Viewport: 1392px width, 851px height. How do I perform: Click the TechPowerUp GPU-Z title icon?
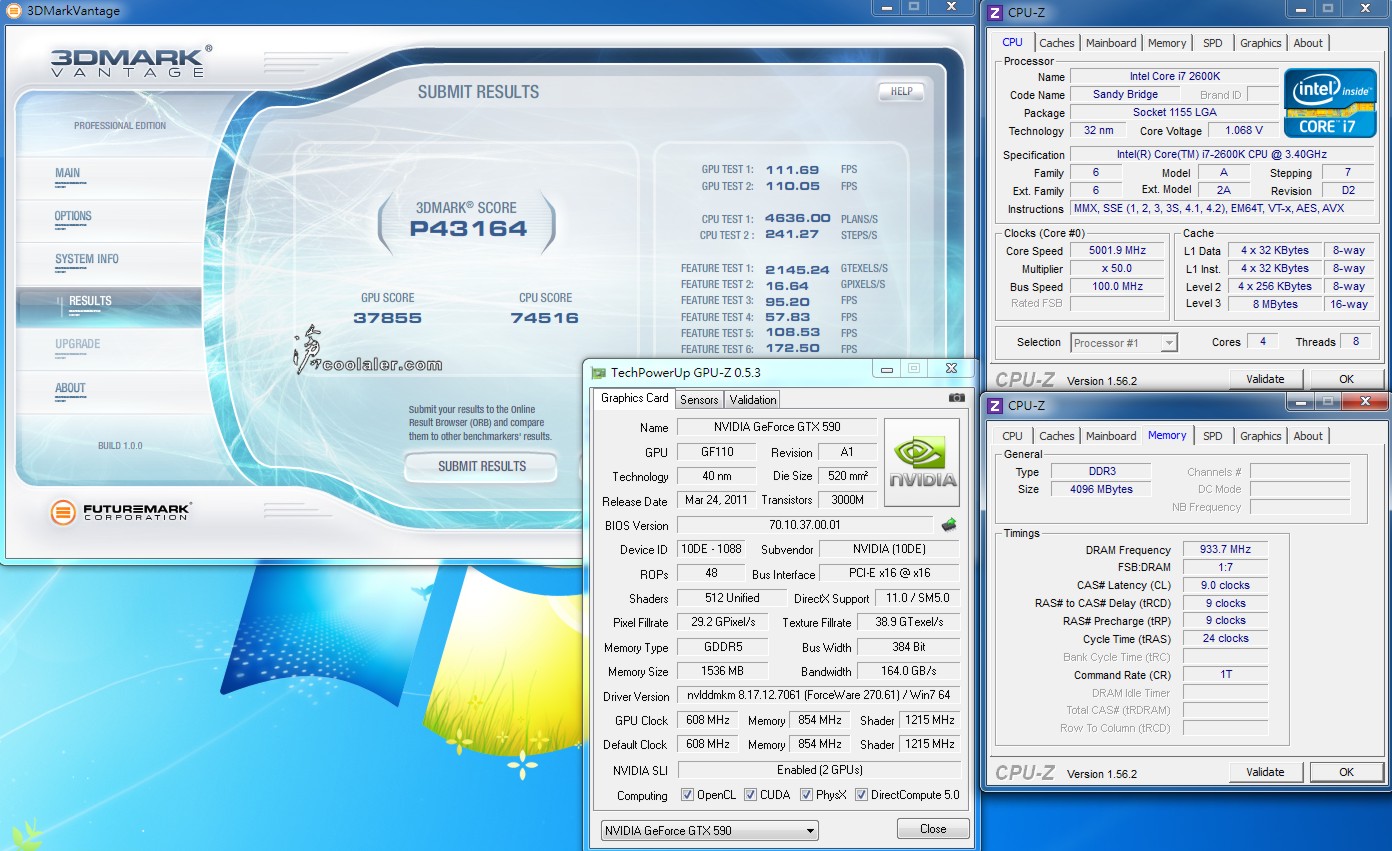point(598,372)
